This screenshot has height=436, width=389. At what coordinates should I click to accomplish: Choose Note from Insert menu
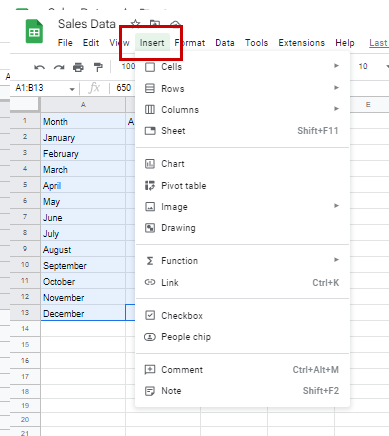click(242, 391)
